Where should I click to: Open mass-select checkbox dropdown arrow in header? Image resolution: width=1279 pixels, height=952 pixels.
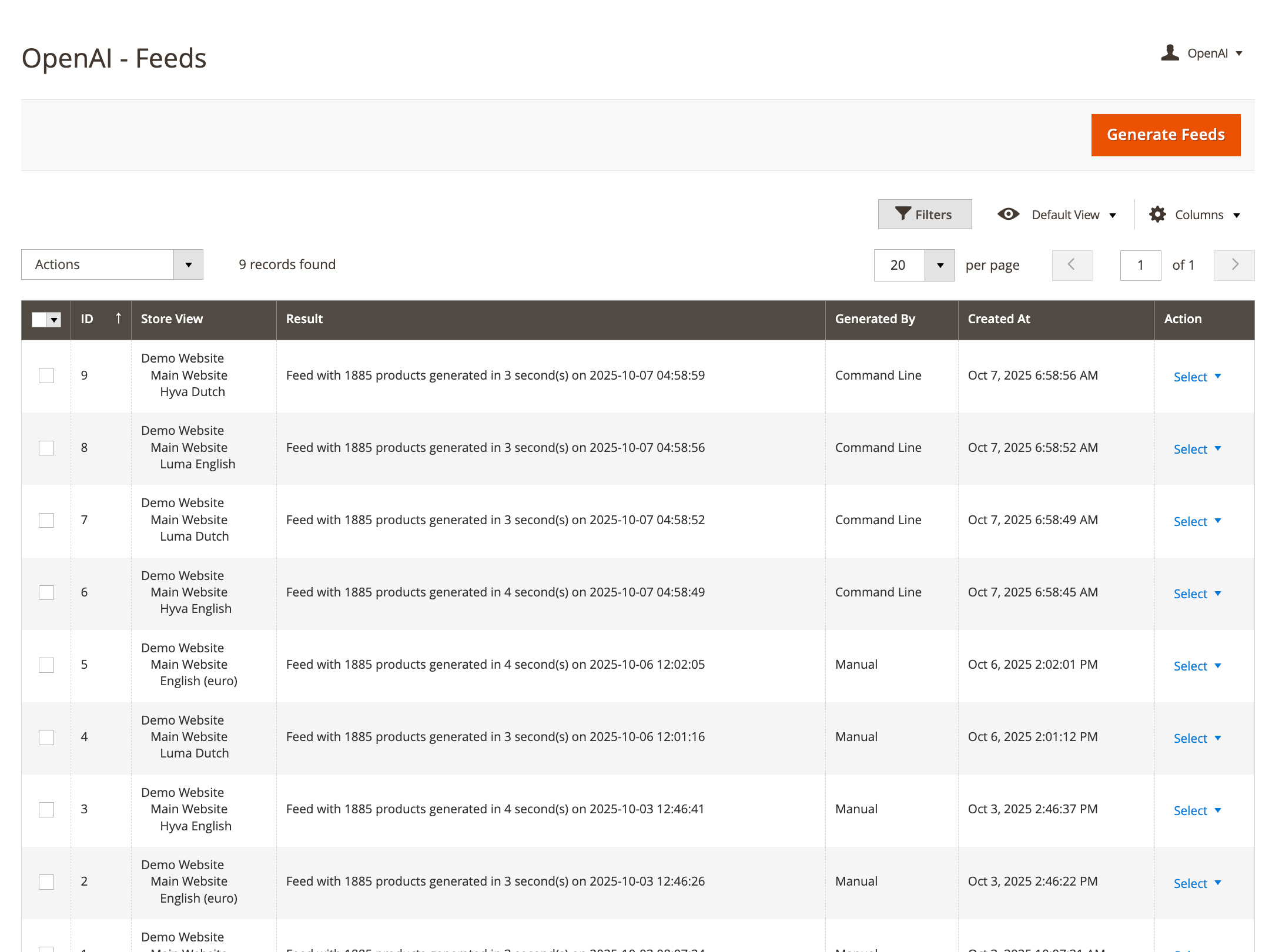point(54,320)
